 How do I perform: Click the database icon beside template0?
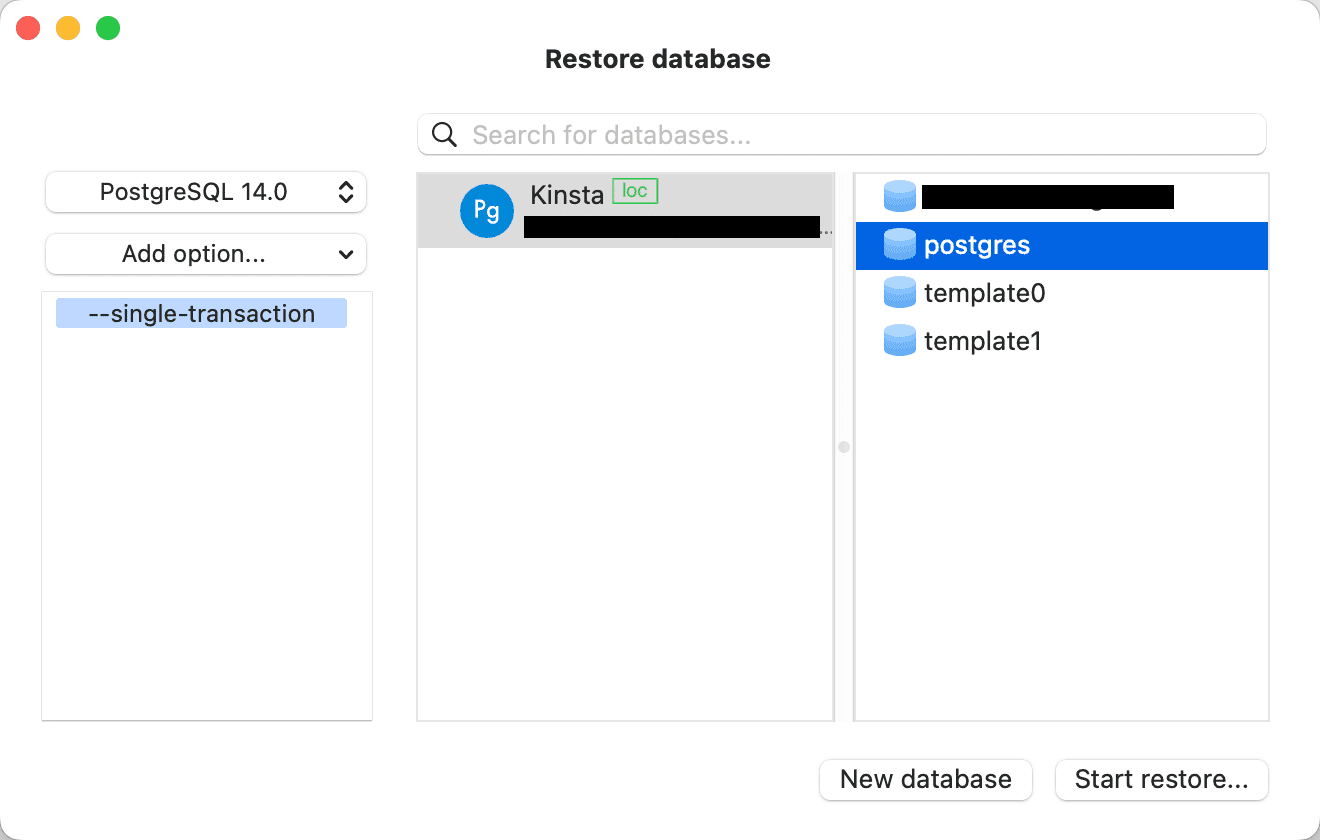(899, 292)
